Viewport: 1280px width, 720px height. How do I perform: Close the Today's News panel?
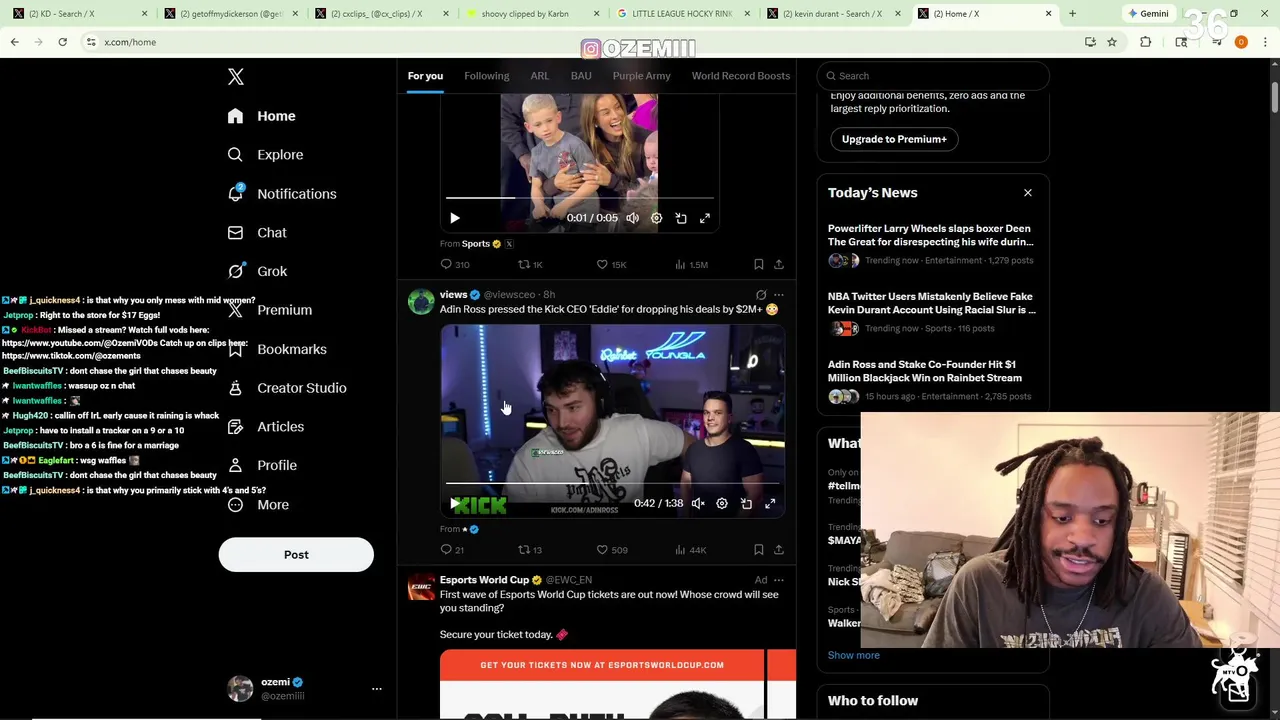[x=1027, y=193]
